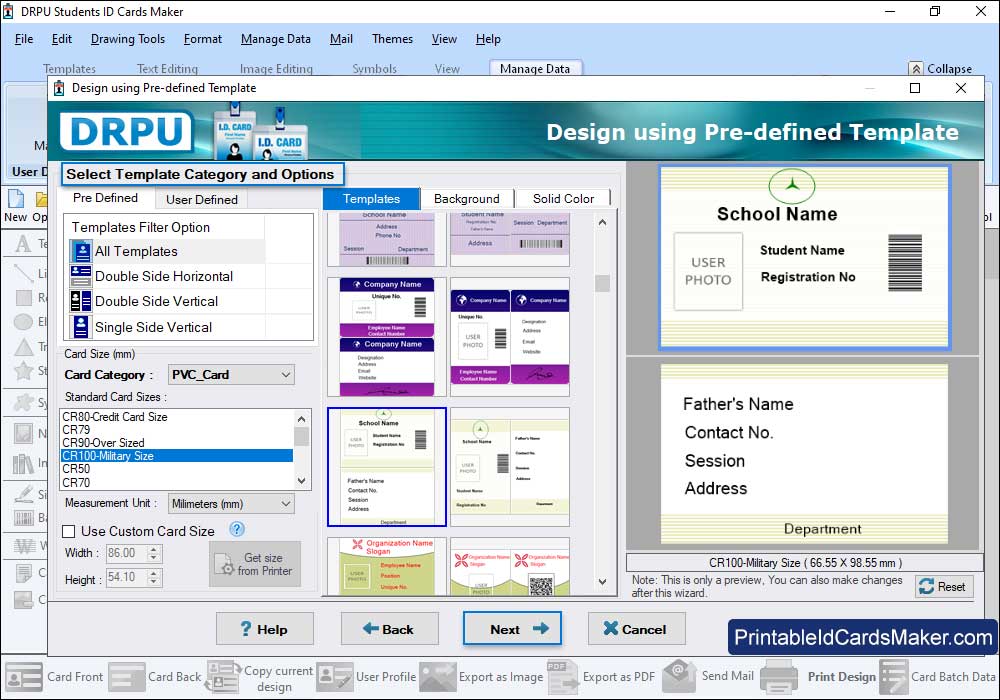This screenshot has height=700, width=1000.
Task: Click the Export as Image icon
Action: tap(438, 677)
